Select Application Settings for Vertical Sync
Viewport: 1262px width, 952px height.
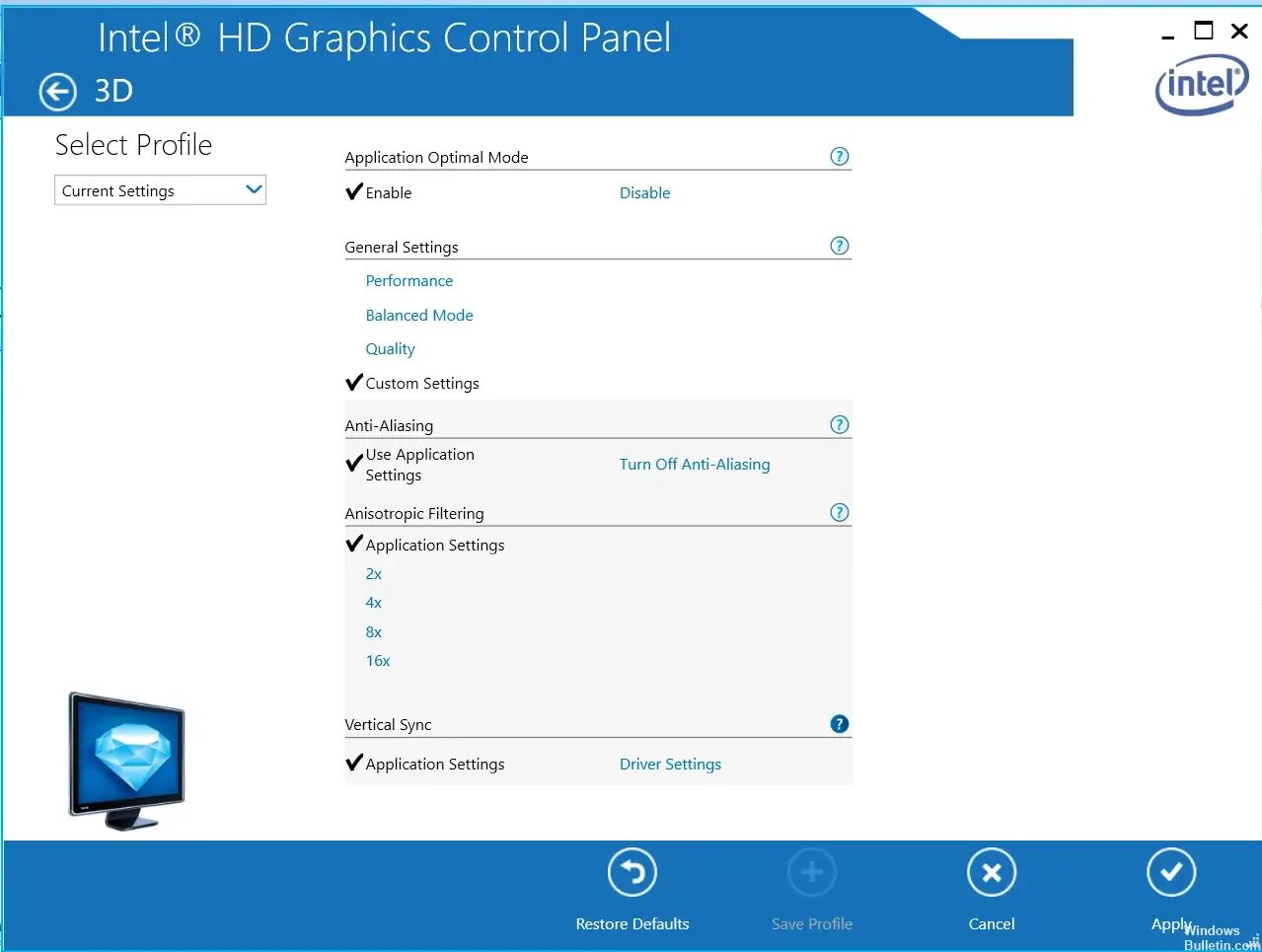pyautogui.click(x=425, y=764)
